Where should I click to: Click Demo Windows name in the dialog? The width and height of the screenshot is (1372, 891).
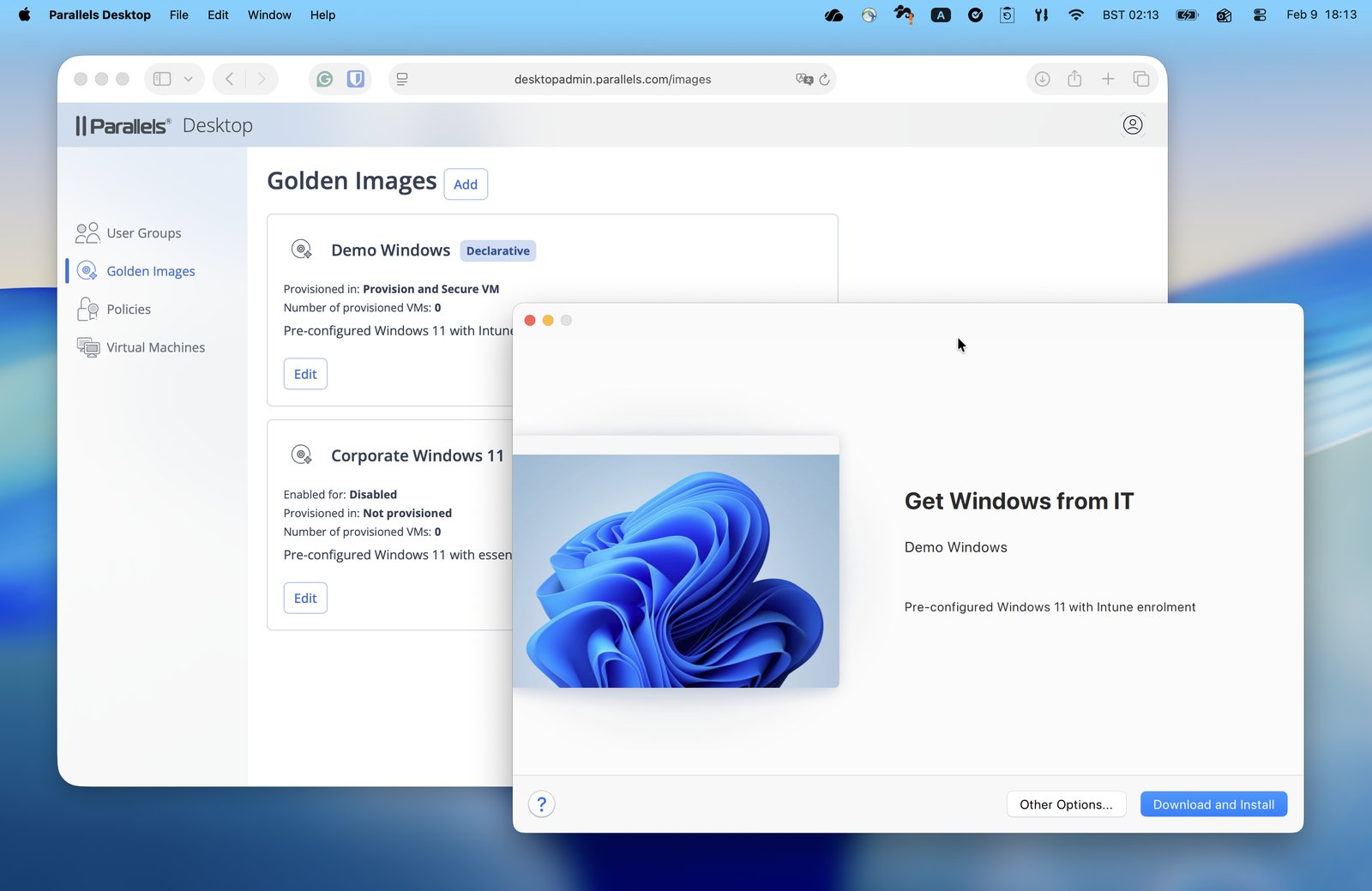pos(955,547)
